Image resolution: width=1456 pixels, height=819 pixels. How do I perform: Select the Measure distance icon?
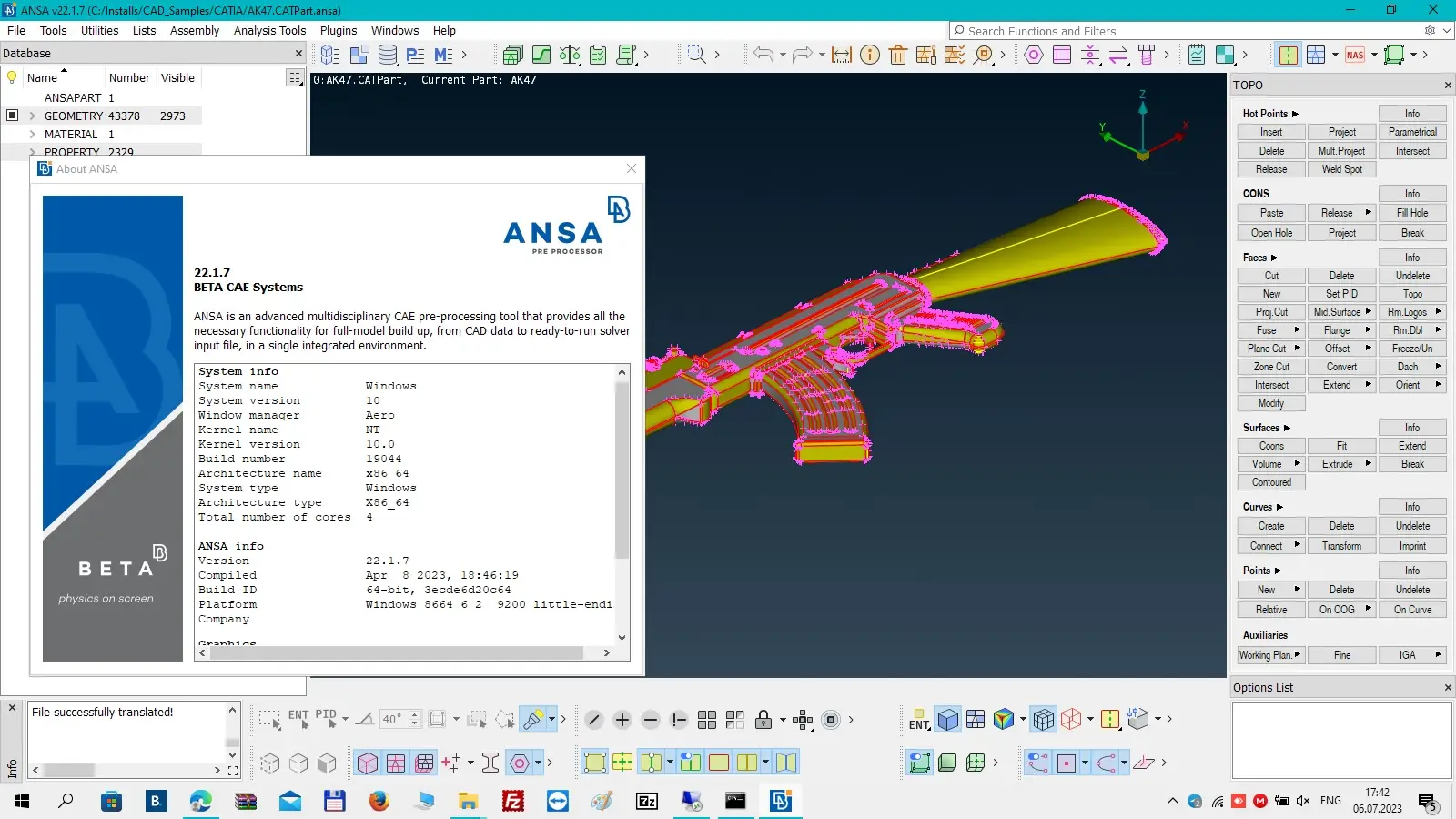click(842, 55)
